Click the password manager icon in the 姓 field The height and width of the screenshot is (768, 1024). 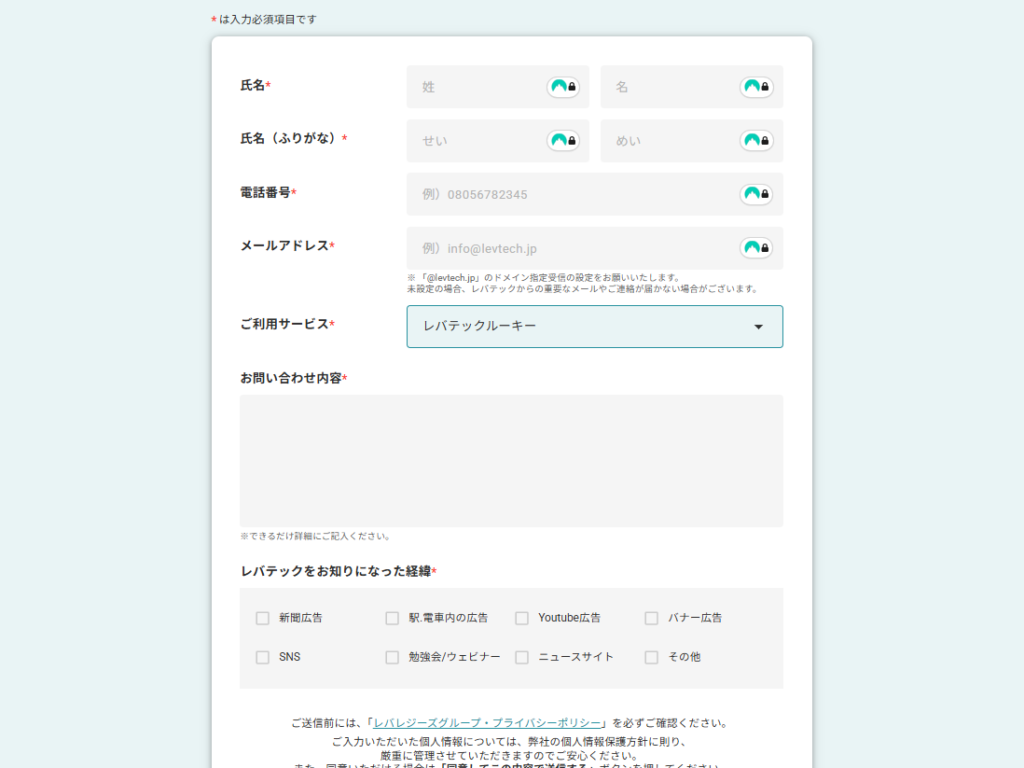click(563, 87)
